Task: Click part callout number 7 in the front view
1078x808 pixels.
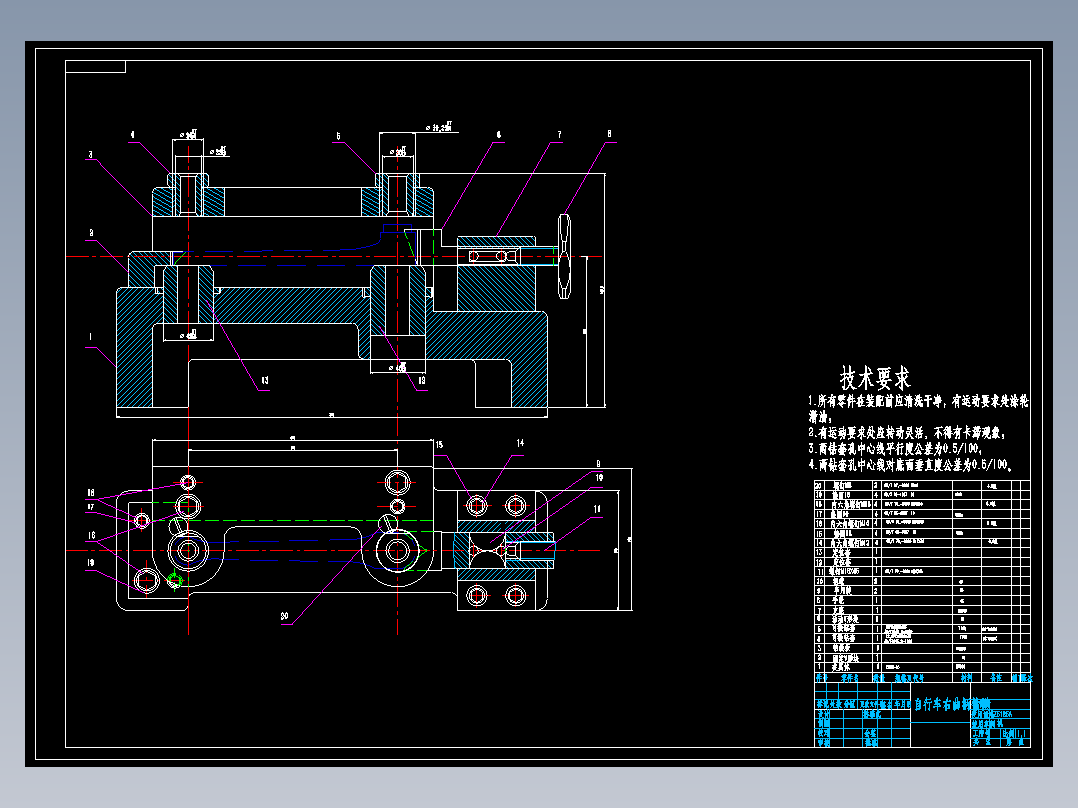Action: pos(559,135)
